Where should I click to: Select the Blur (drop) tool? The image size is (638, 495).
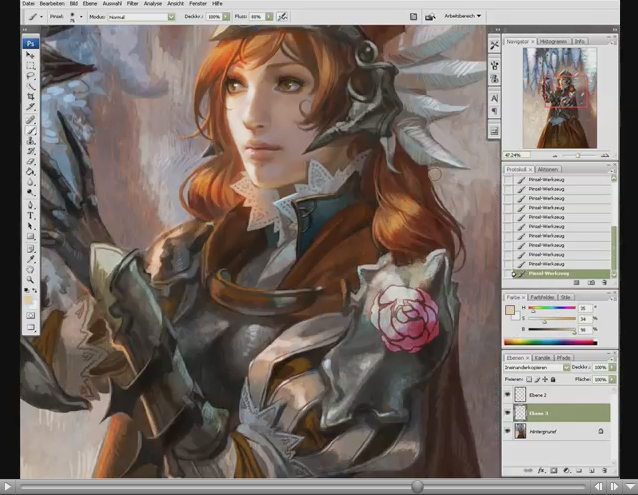click(30, 182)
